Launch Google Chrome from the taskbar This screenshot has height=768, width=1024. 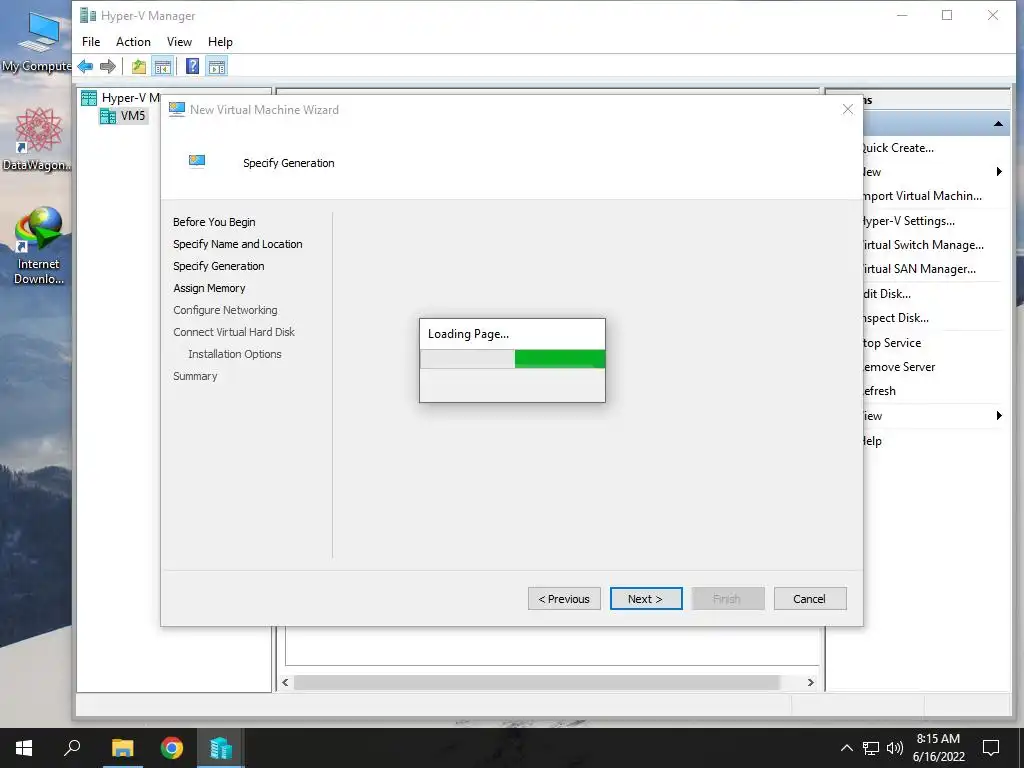coord(172,748)
